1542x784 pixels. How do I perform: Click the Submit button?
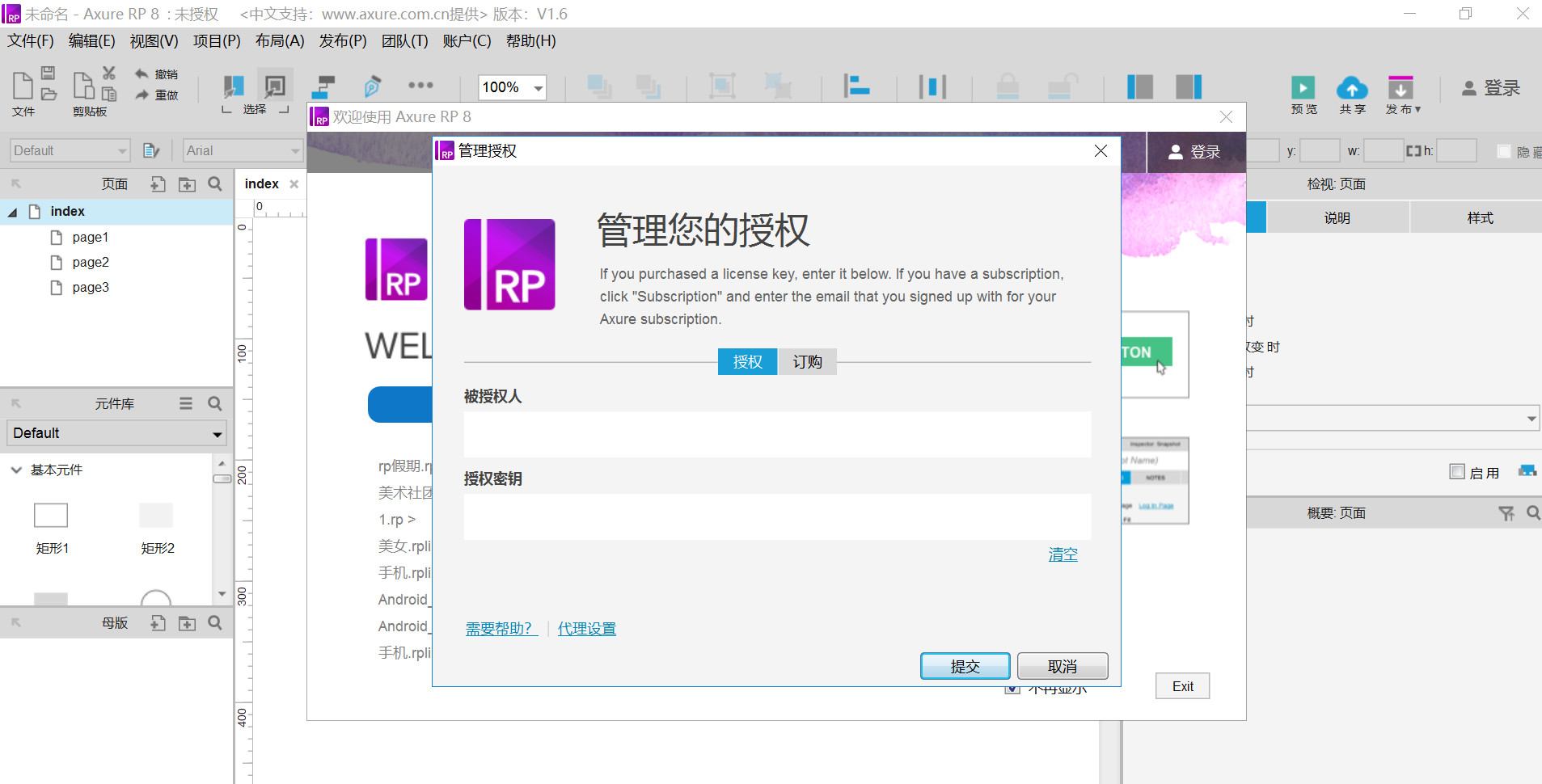(965, 666)
